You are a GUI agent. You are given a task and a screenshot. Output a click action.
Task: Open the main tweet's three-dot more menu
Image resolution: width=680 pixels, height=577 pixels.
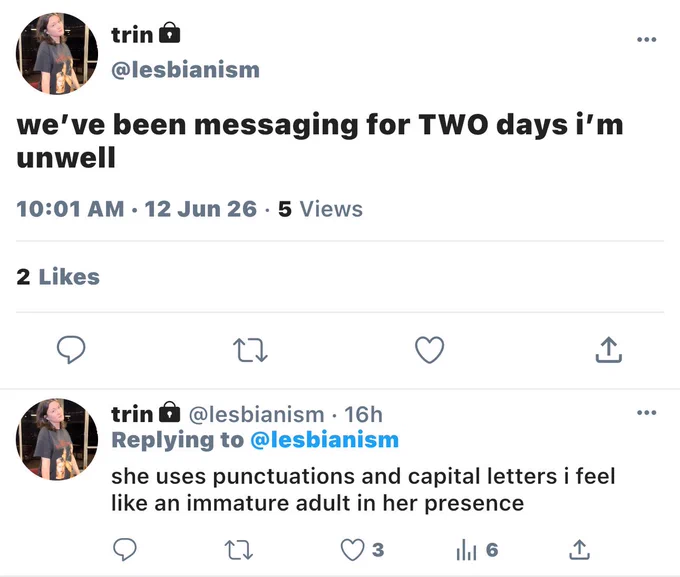coord(647,39)
